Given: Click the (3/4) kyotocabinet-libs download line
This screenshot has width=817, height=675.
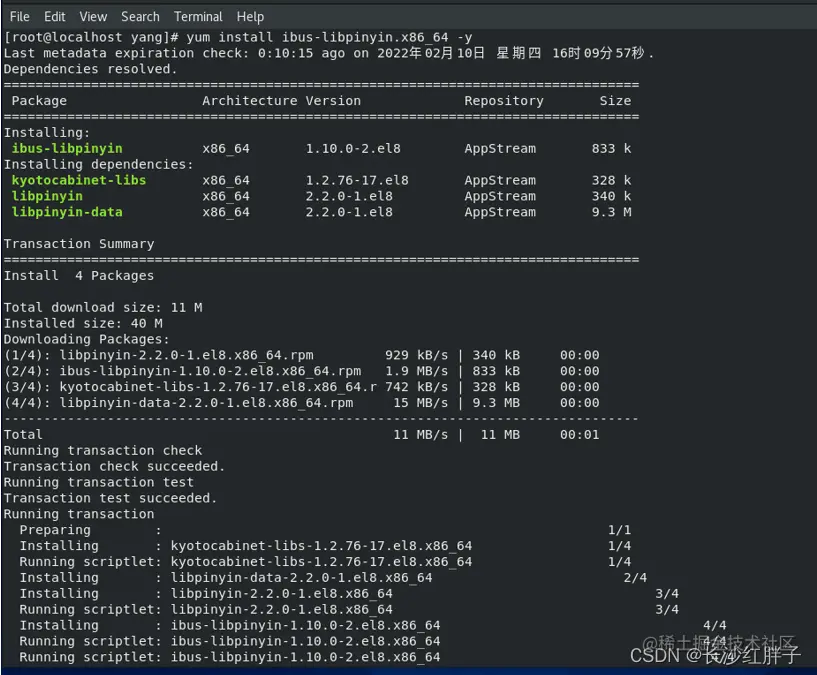Looking at the screenshot, I should 302,387.
